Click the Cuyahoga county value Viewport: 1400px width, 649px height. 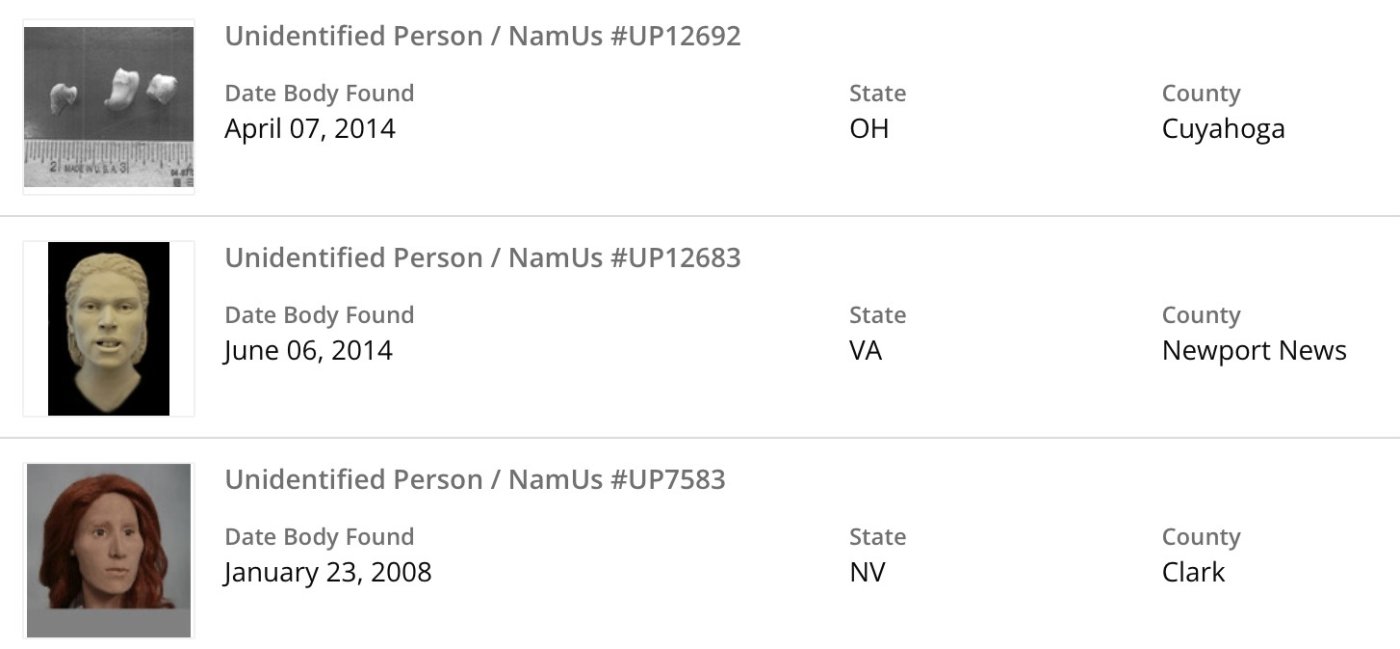coord(1223,130)
